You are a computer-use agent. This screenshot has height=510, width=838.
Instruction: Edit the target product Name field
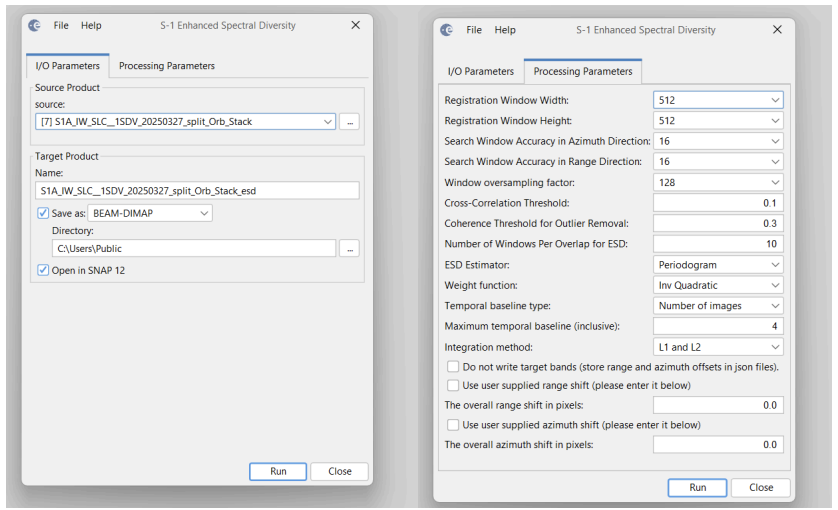197,190
